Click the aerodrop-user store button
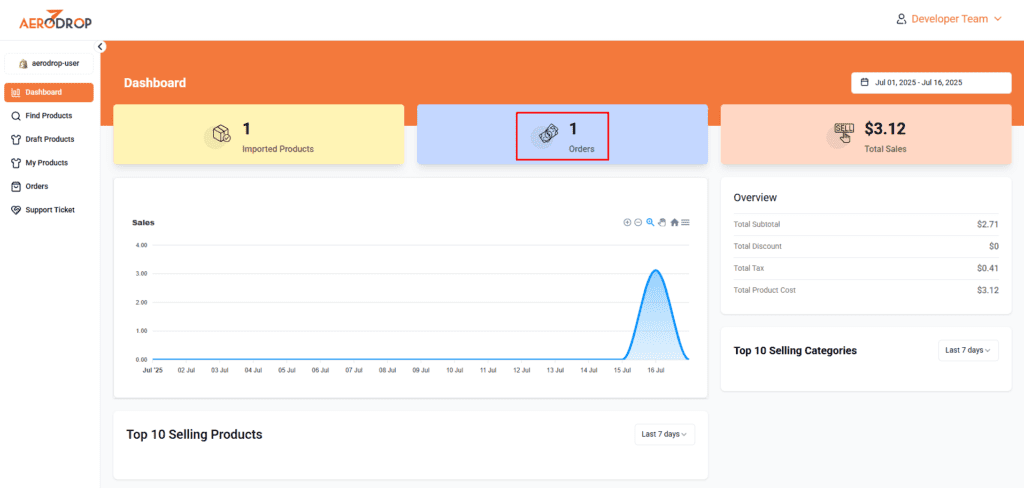The width and height of the screenshot is (1024, 488). click(x=49, y=63)
